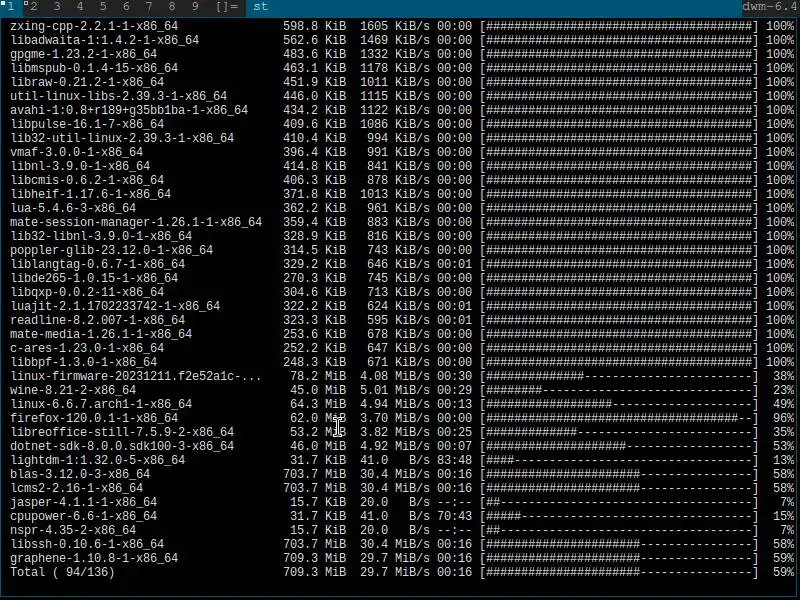Viewport: 800px width, 600px height.
Task: Click 46.0 MiB size in dotnet-sdk row
Action: (318, 446)
